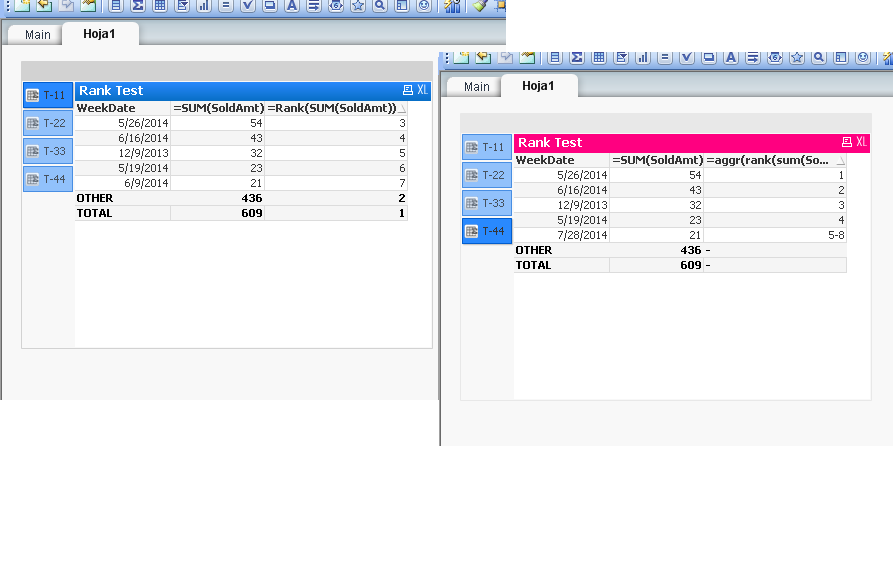
Task: Create Search Object (magnifier) in left window toolbar
Action: coord(380,6)
